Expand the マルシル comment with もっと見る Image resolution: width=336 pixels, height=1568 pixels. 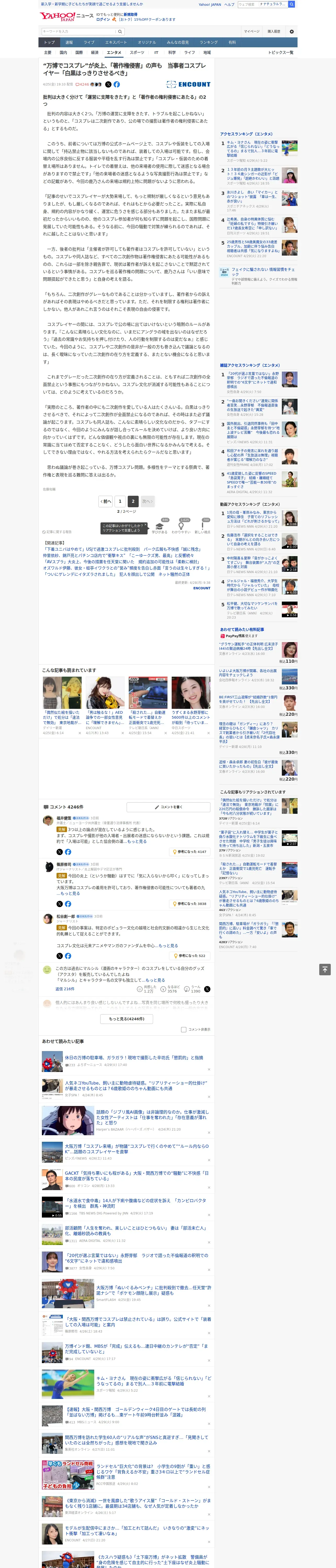[155, 980]
